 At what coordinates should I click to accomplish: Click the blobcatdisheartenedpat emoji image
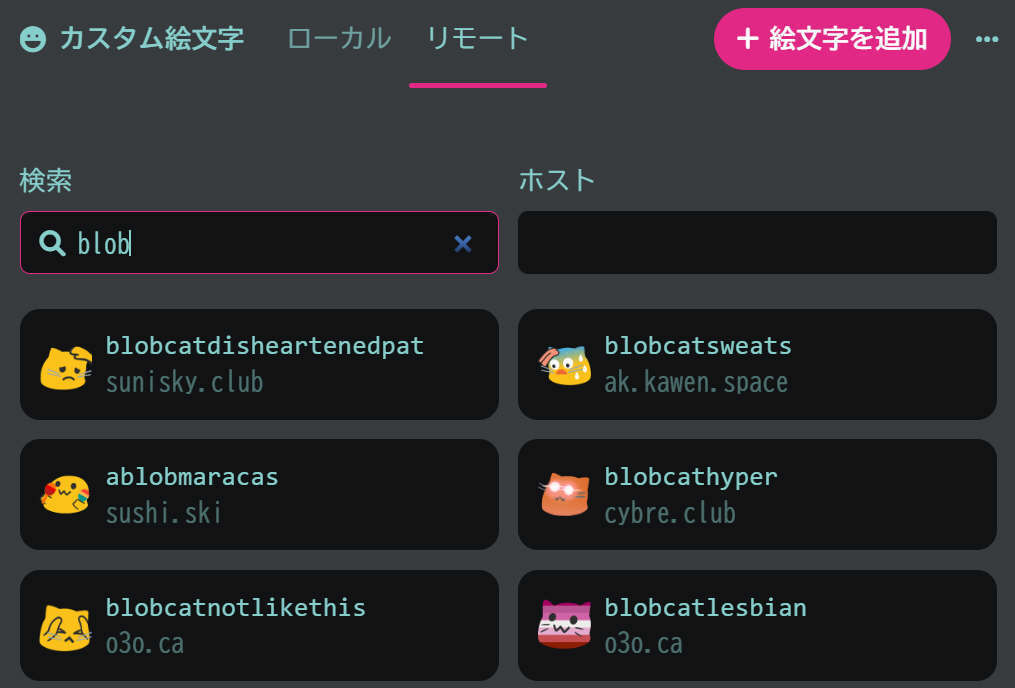click(x=66, y=366)
